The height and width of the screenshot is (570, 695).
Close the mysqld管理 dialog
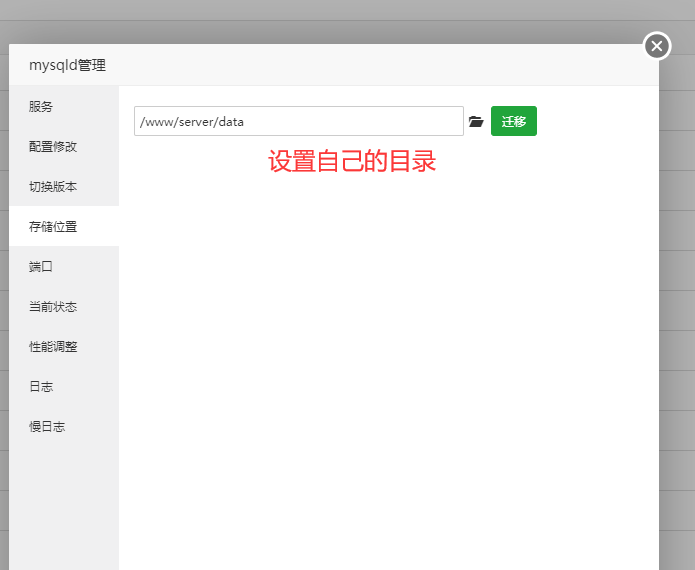tap(657, 46)
